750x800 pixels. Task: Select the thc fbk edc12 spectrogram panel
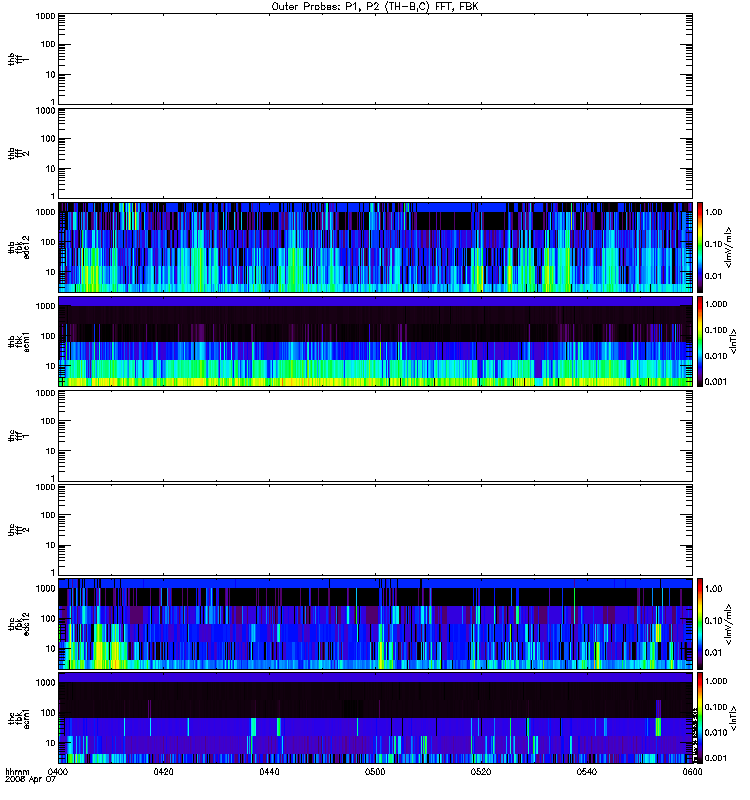[375, 624]
